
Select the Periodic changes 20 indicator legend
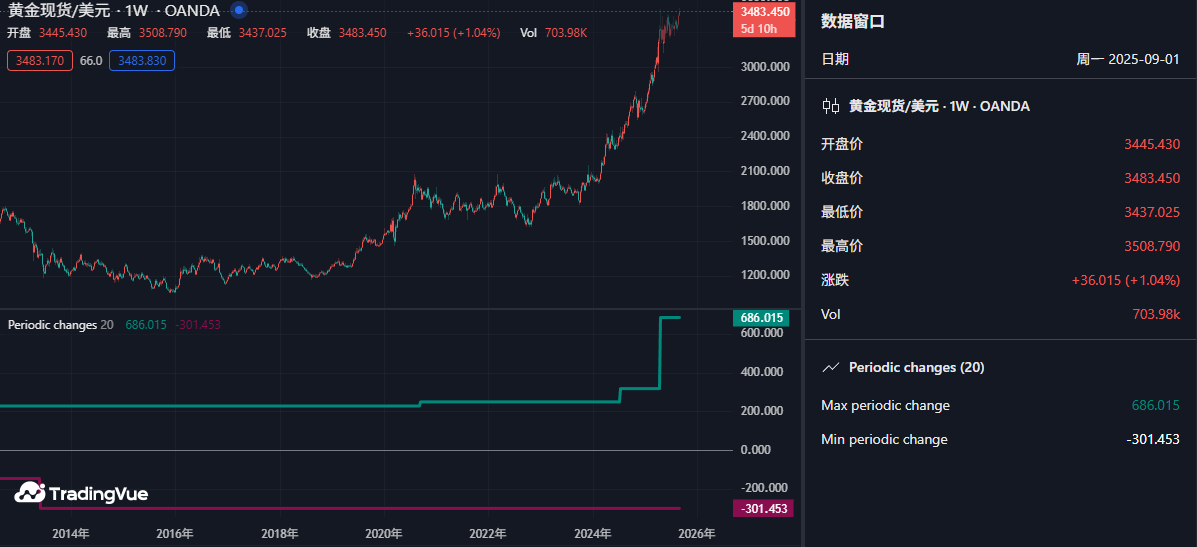tap(60, 325)
